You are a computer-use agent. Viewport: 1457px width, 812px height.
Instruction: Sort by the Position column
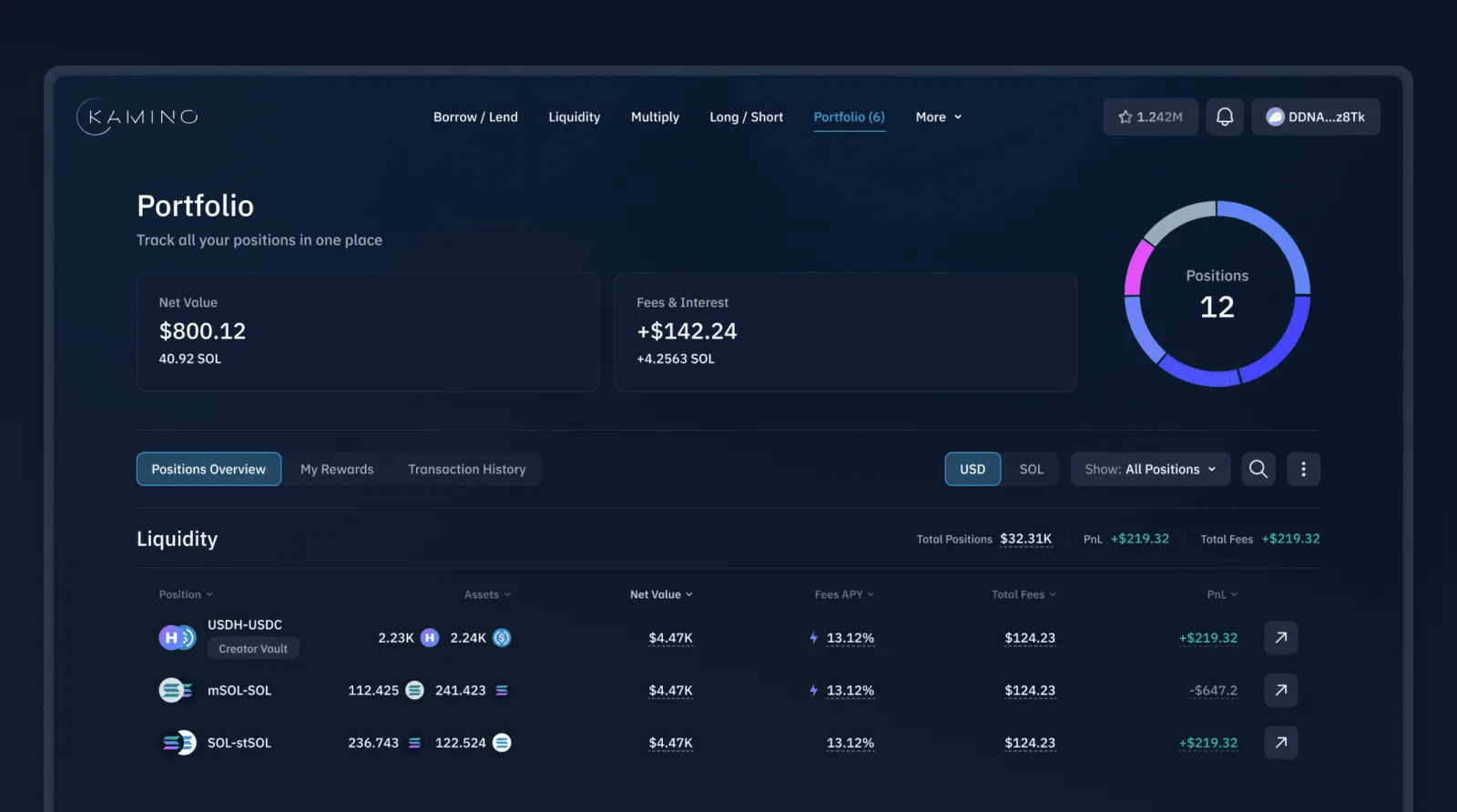pos(186,594)
